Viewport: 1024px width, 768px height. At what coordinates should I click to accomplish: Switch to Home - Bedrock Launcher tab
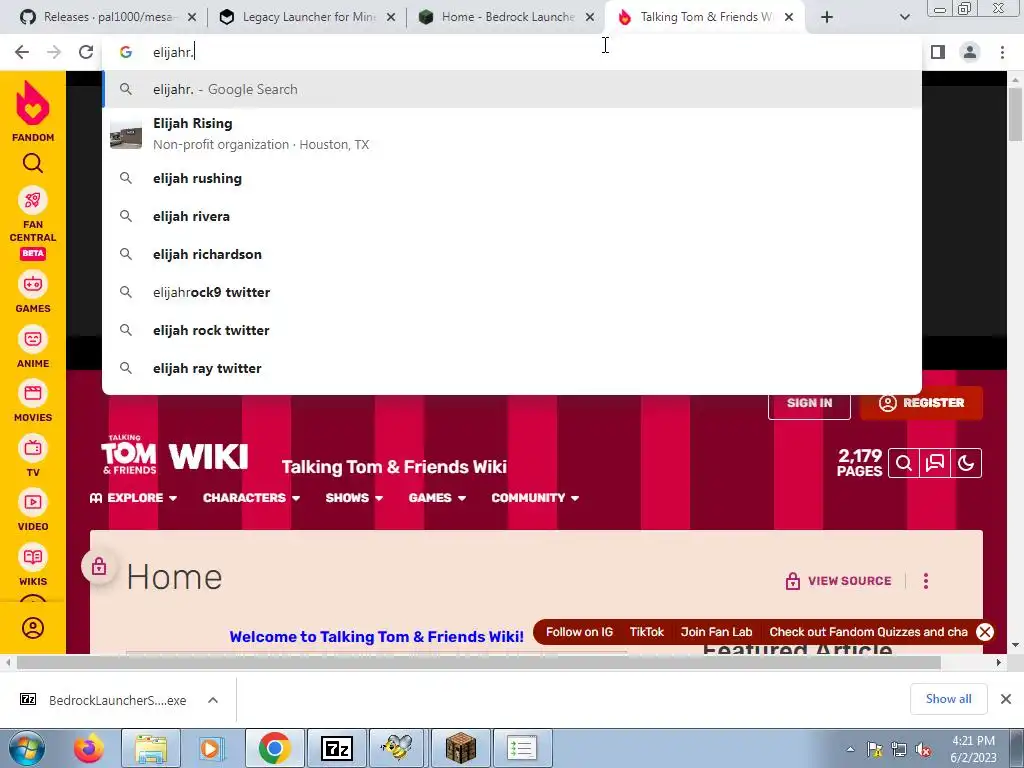click(507, 17)
